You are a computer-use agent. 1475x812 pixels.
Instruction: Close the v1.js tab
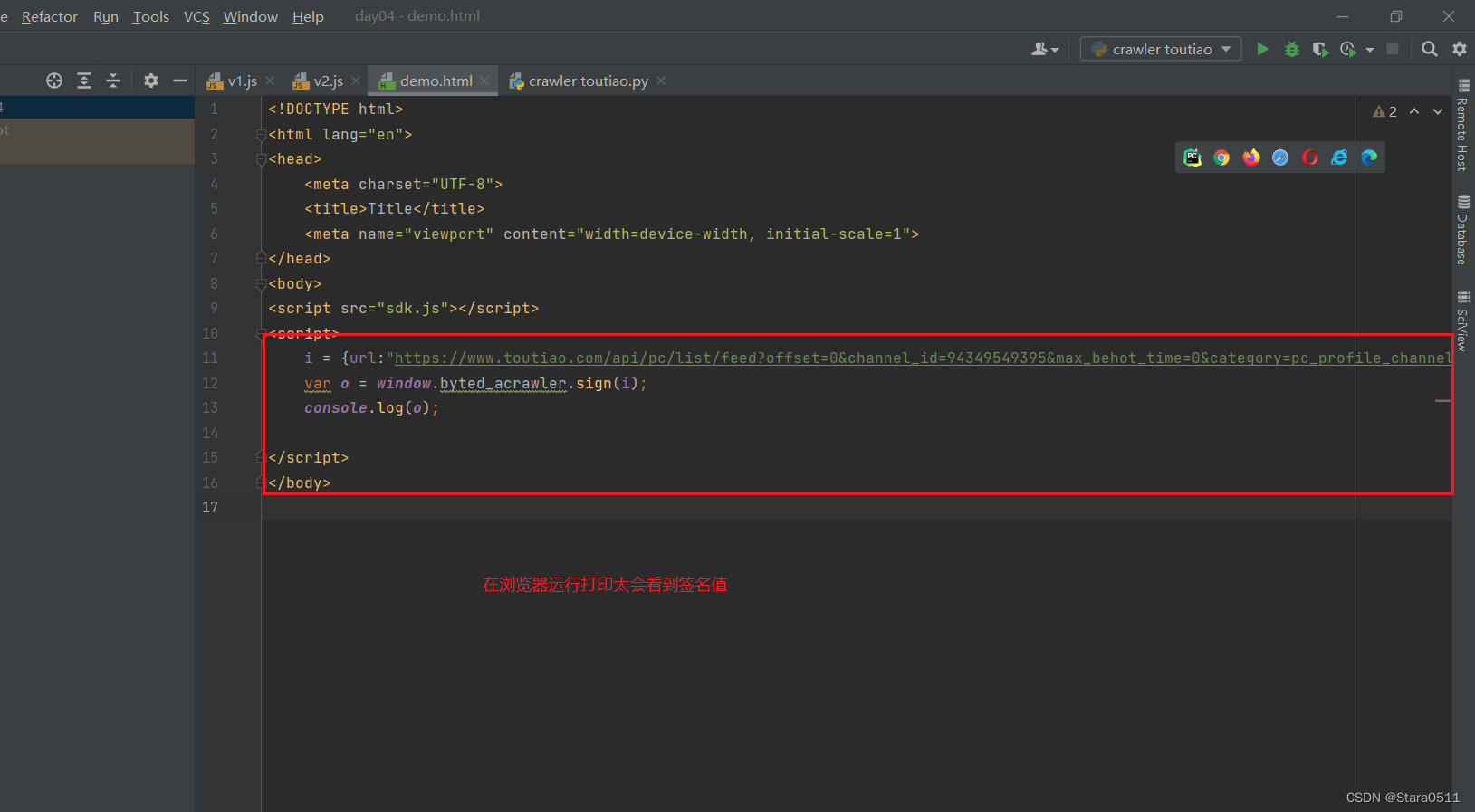271,81
